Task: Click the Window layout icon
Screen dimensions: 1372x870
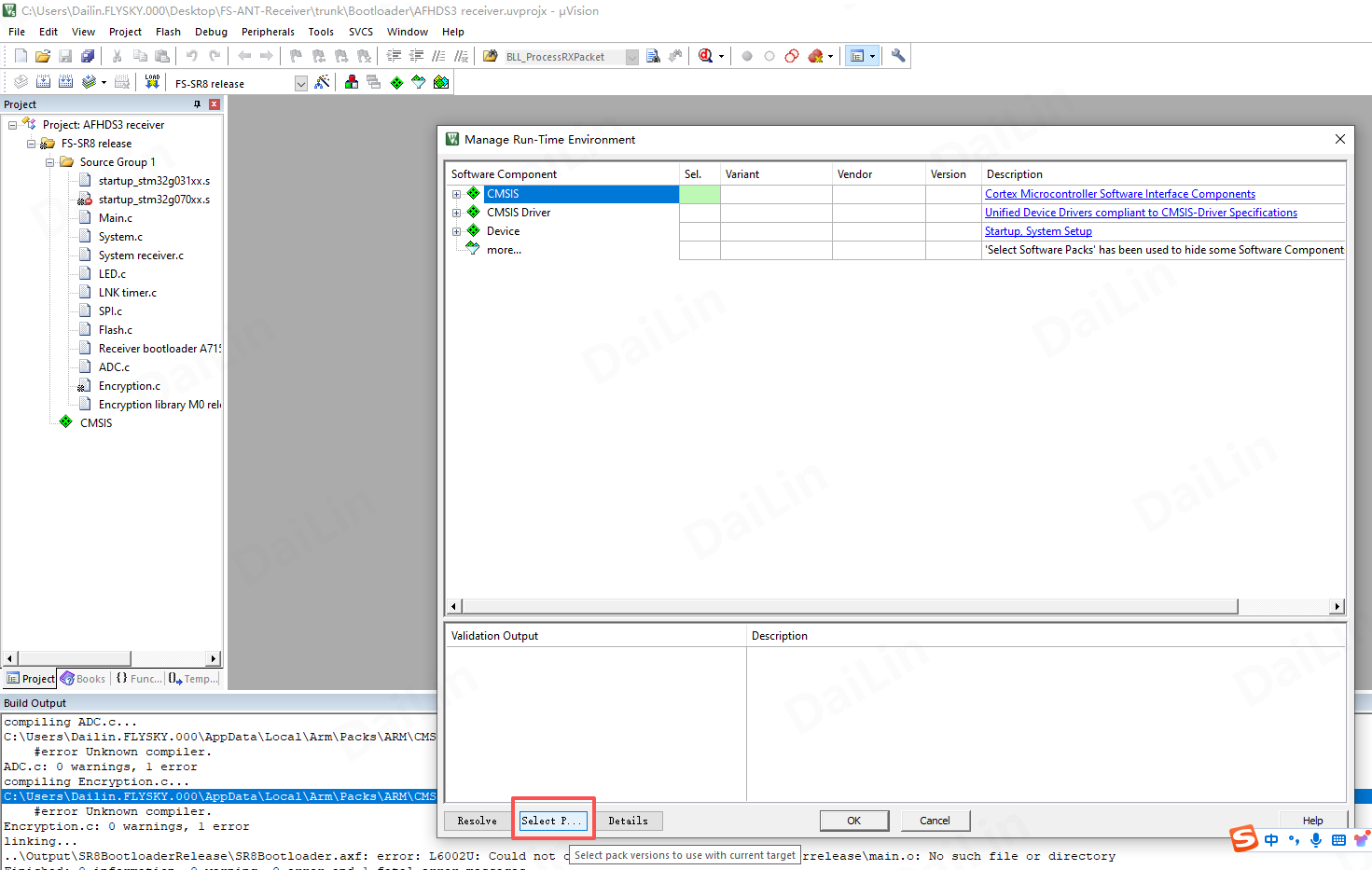Action: [857, 56]
